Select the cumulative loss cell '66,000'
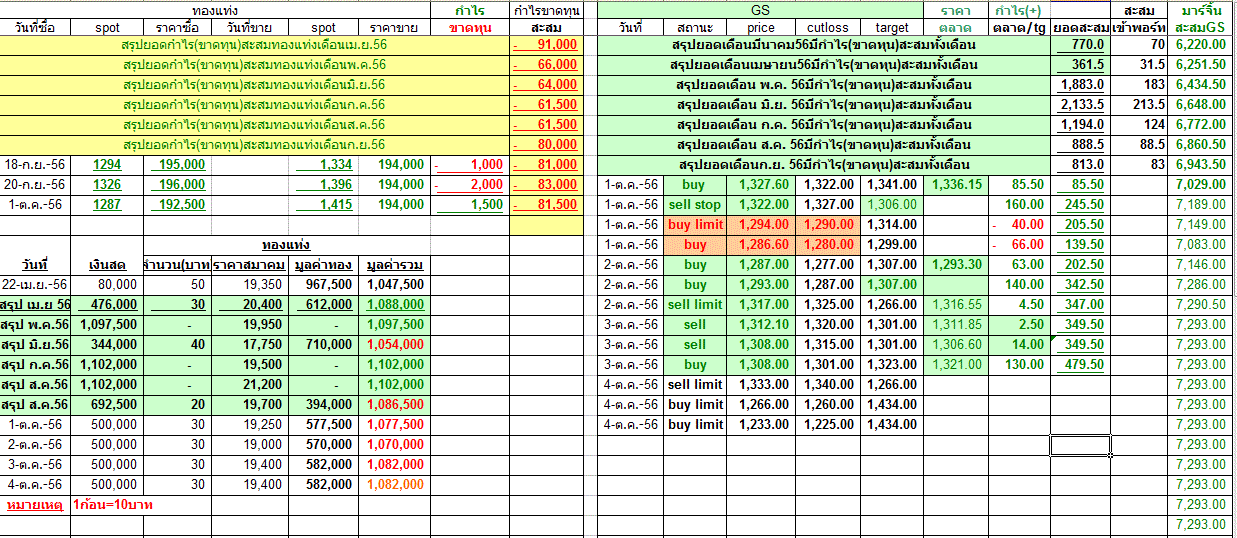 [x=545, y=65]
